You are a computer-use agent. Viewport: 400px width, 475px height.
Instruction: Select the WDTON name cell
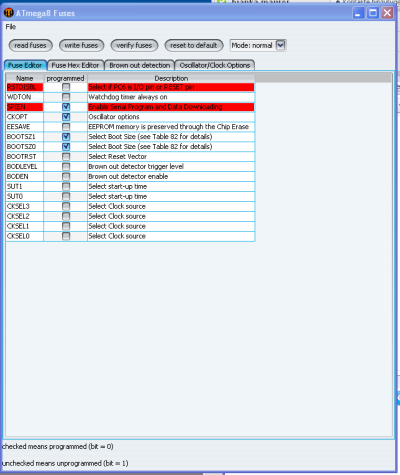point(25,97)
